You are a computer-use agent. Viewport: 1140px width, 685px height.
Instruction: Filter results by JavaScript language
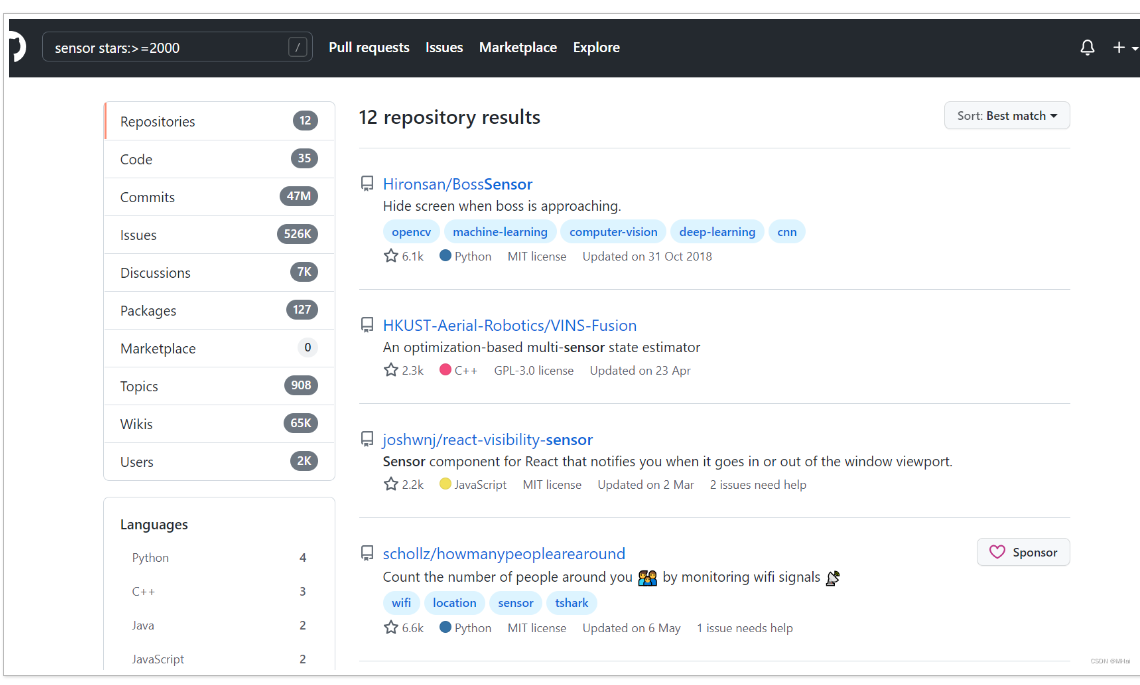point(220,659)
